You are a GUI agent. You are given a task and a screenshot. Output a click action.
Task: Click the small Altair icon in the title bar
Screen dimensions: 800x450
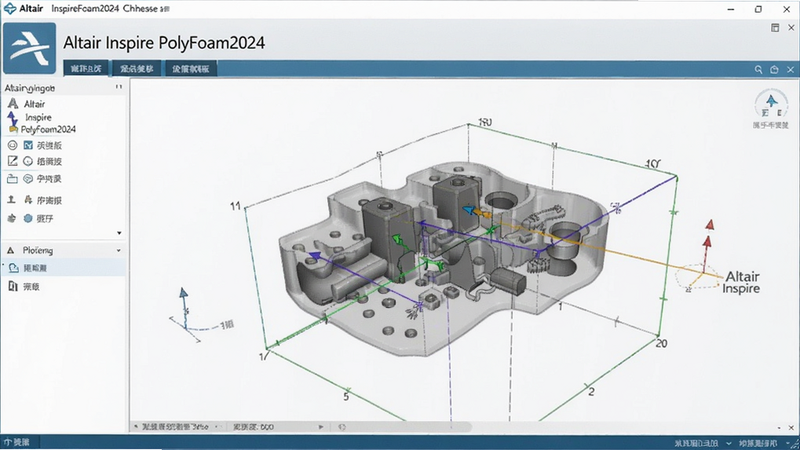pyautogui.click(x=10, y=9)
